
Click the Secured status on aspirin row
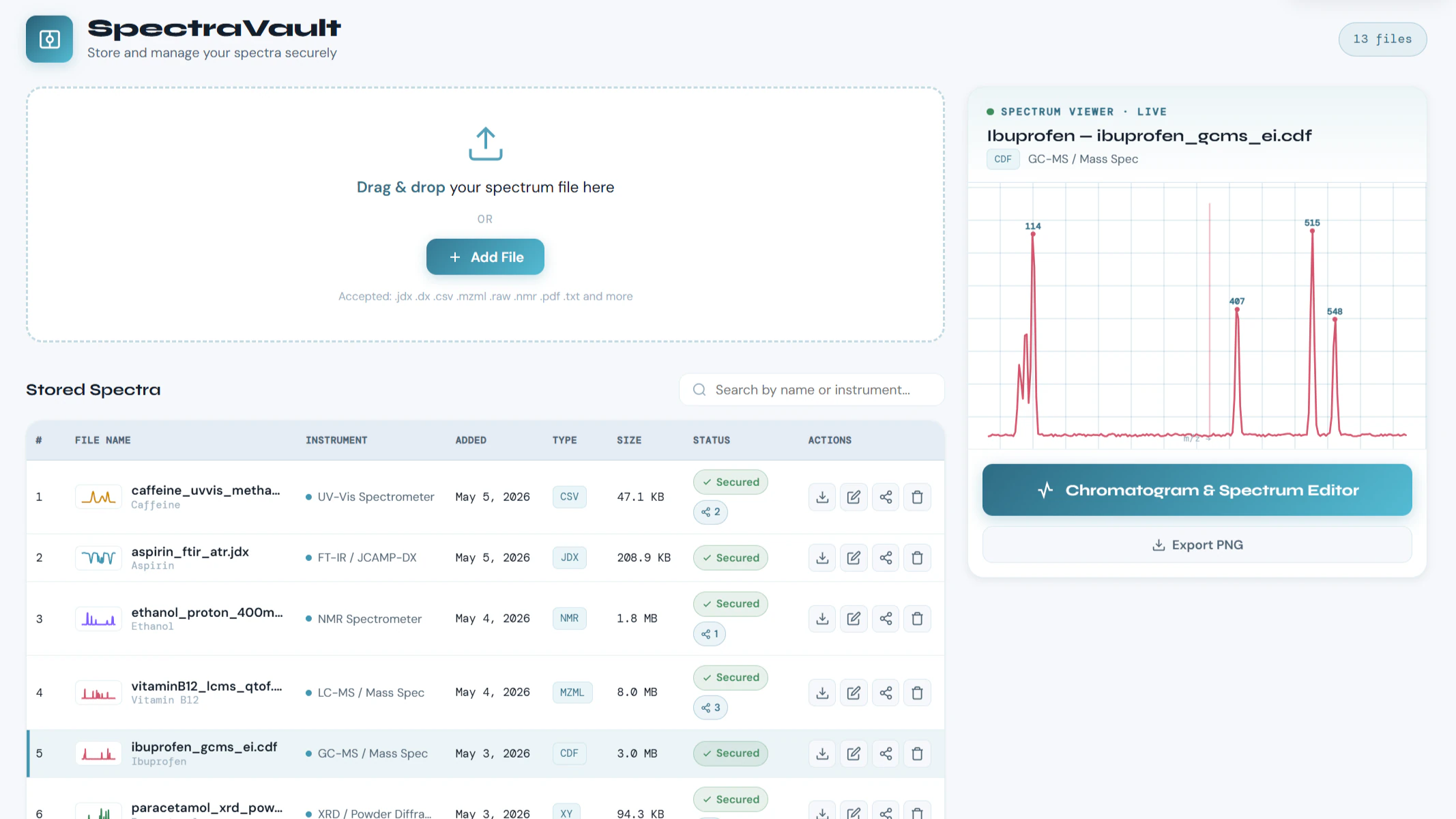(x=731, y=558)
